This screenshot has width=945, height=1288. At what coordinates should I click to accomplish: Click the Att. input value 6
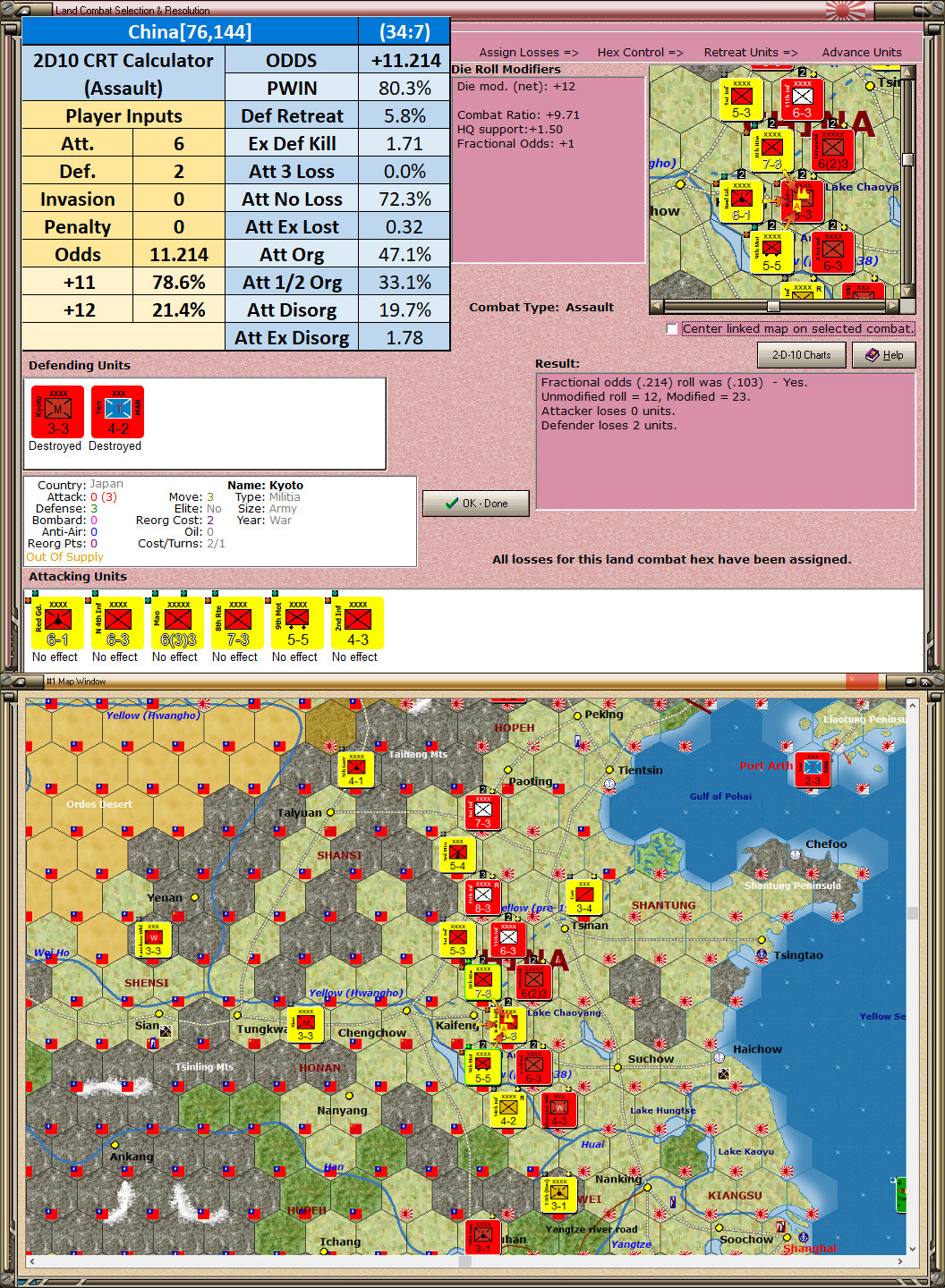coord(179,144)
